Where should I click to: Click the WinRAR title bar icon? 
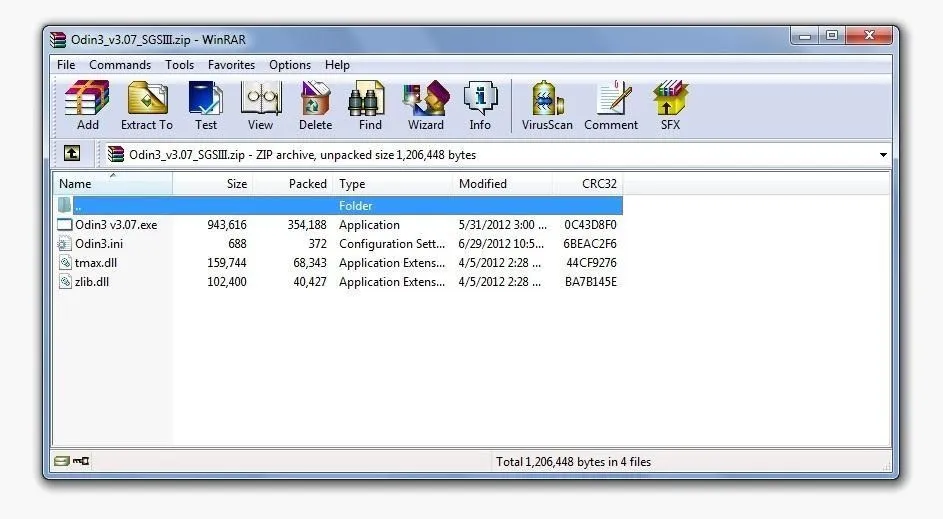tap(58, 40)
